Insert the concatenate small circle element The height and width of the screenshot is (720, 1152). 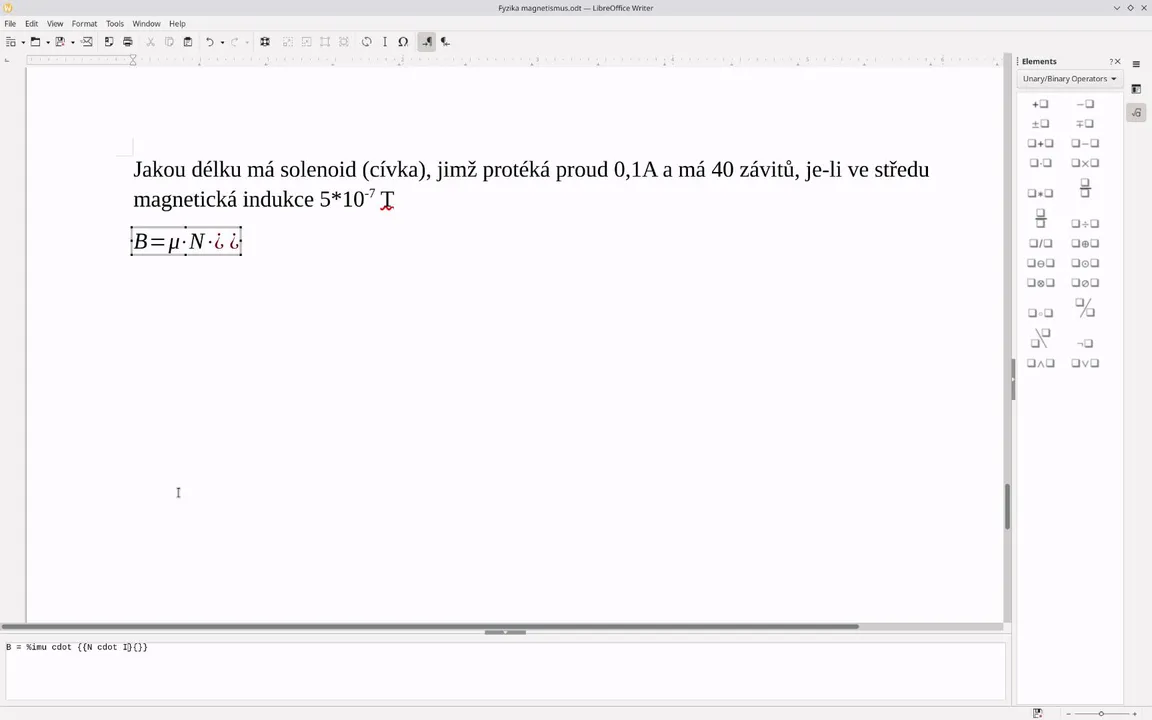pos(1040,313)
